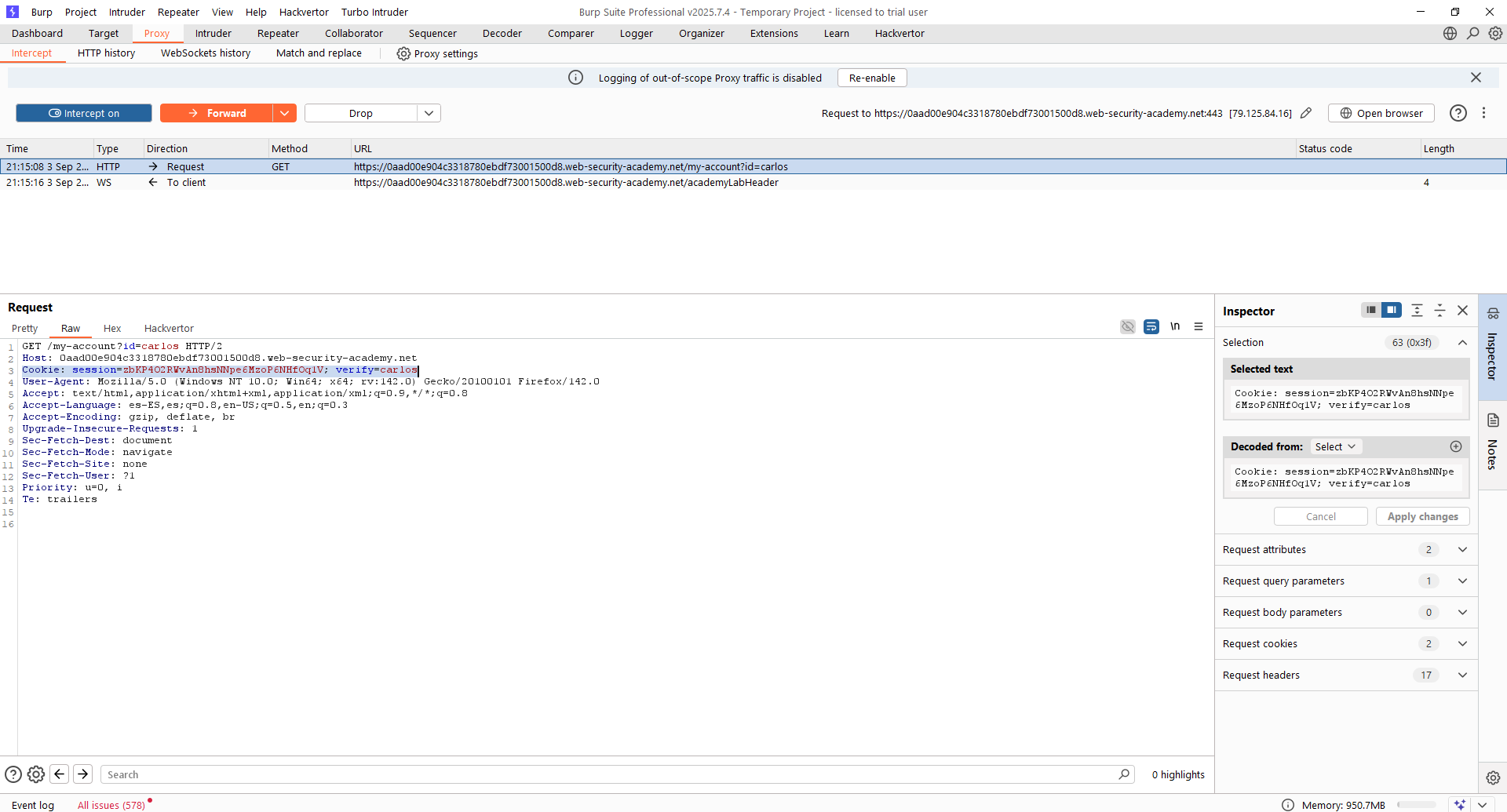Viewport: 1507px width, 812px height.
Task: Collapse all Inspector sections icon
Action: pyautogui.click(x=1439, y=311)
